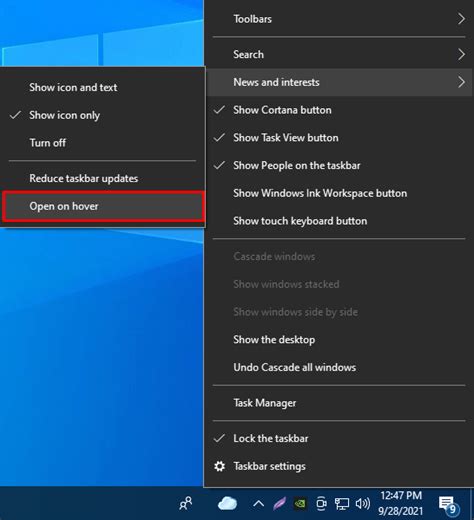
Task: Toggle Show People on the taskbar
Action: coord(339,165)
